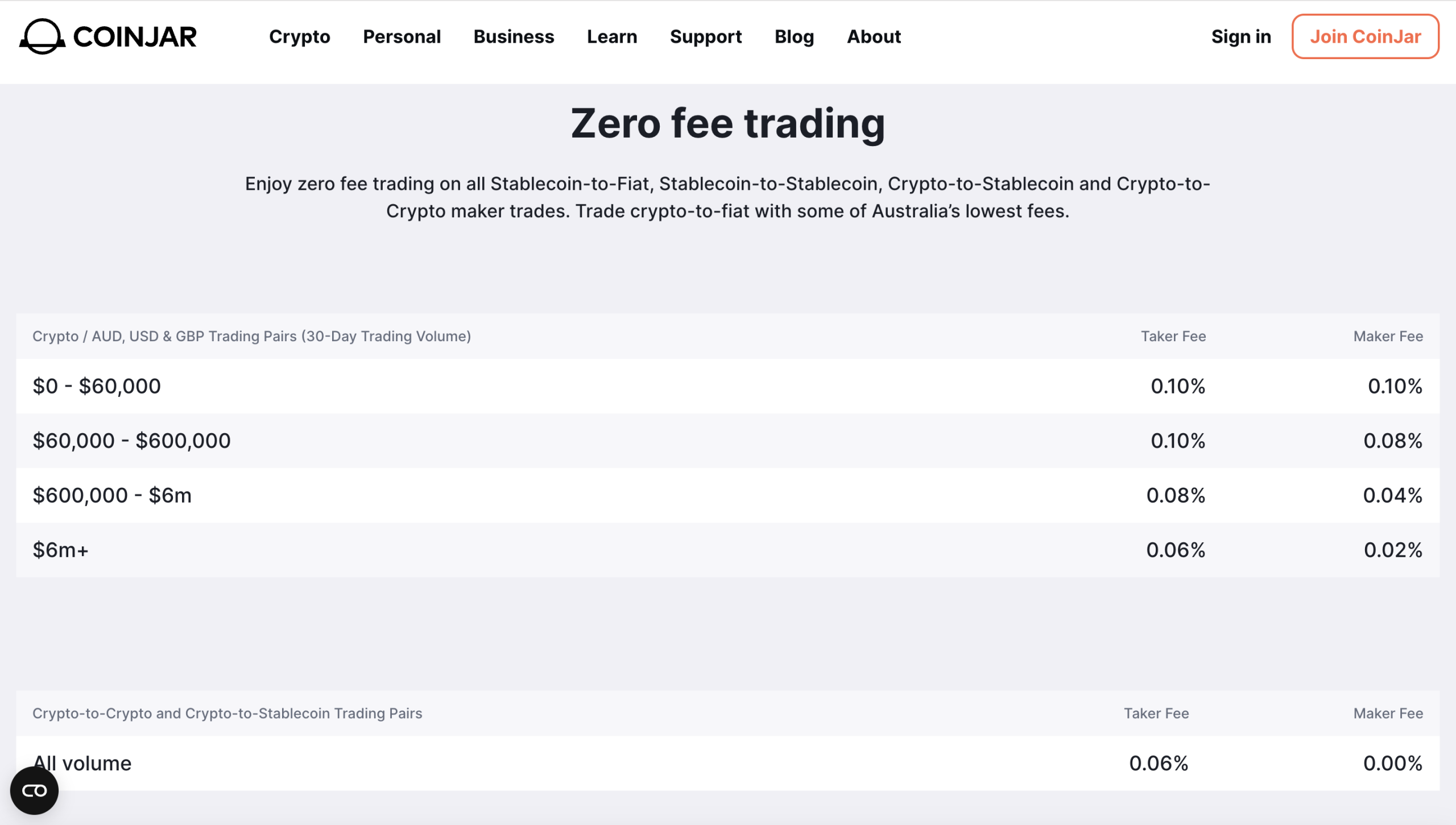Click the 0.06% taker fee for All volume
This screenshot has height=825, width=1456.
click(x=1159, y=763)
